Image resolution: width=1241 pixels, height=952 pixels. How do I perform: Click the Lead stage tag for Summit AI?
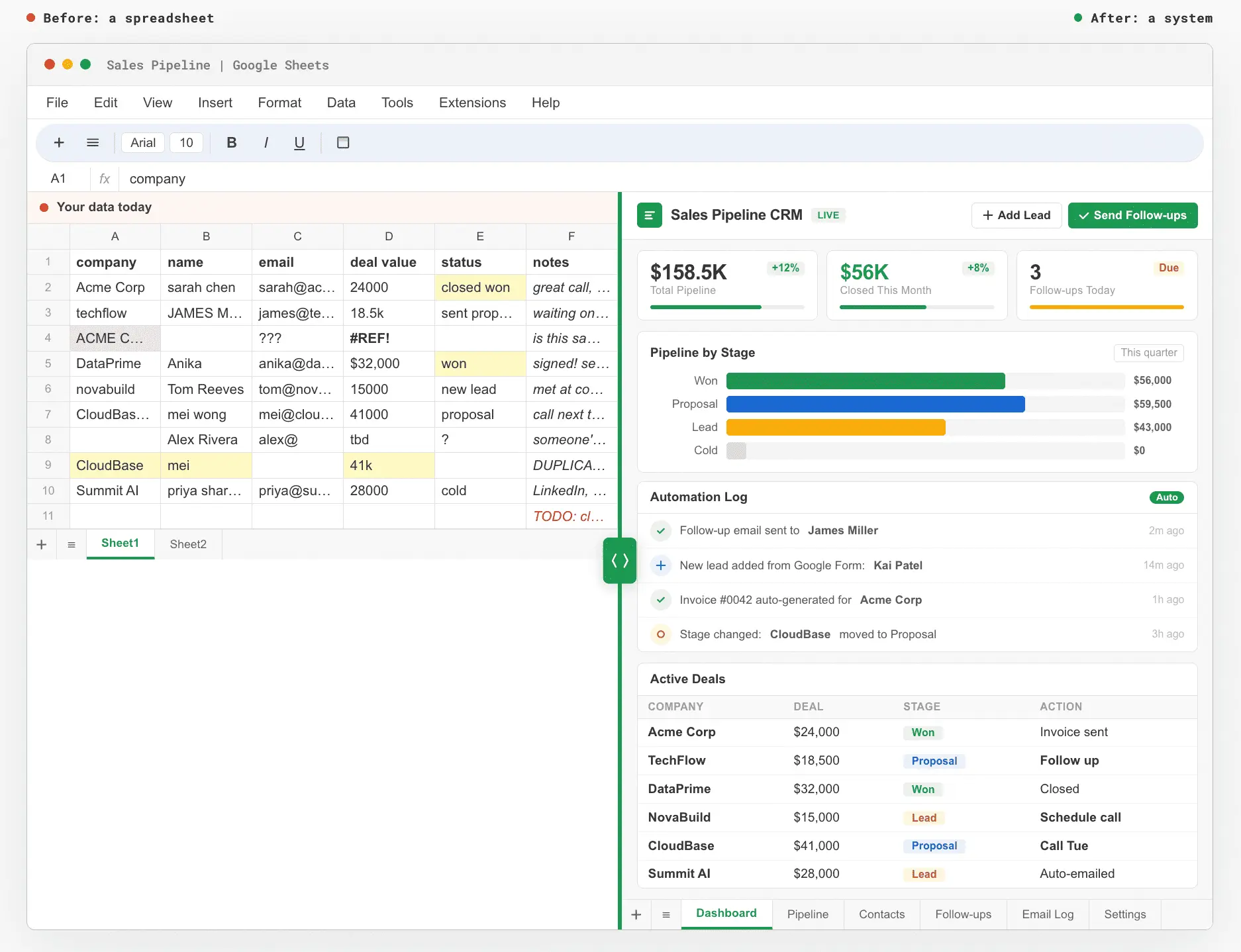point(924,874)
